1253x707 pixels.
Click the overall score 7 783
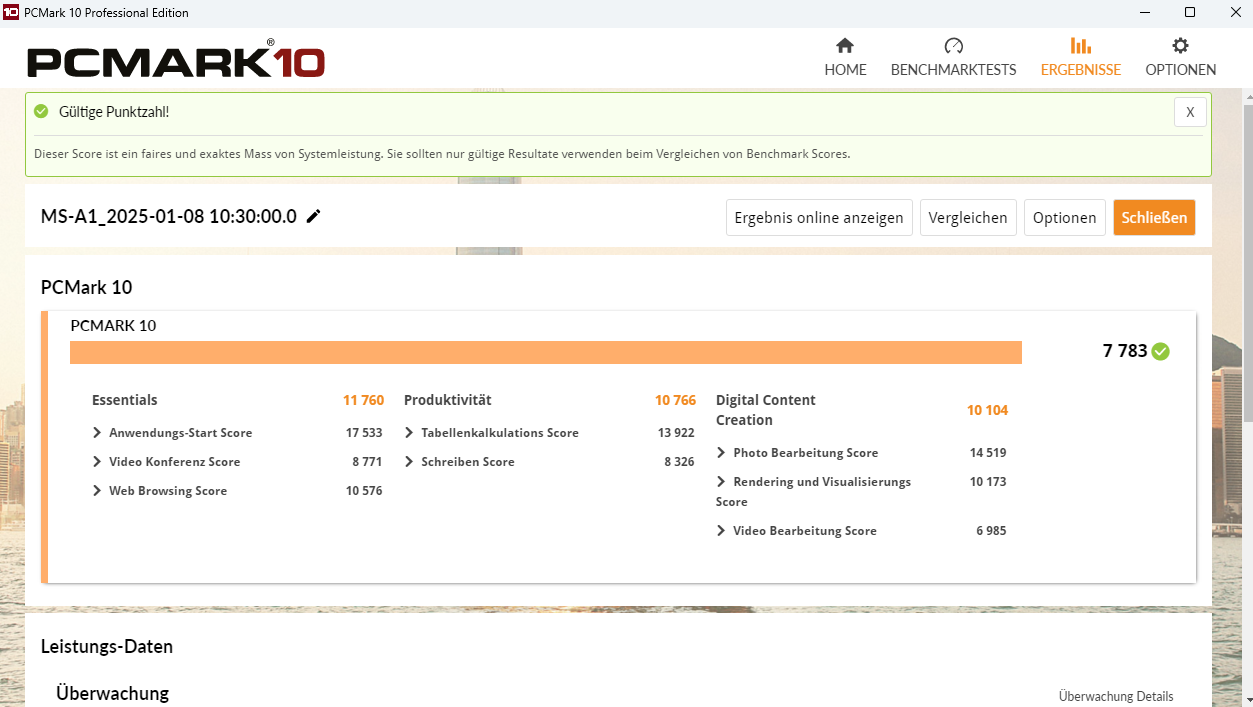pos(1125,351)
